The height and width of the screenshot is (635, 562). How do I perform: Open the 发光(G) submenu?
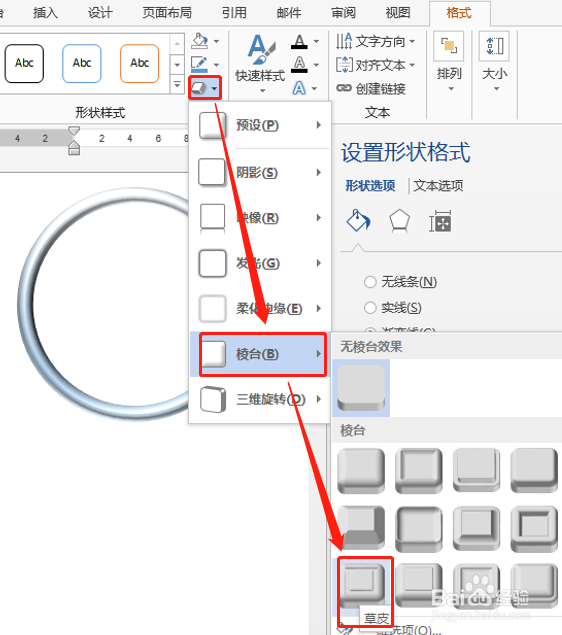coord(260,263)
